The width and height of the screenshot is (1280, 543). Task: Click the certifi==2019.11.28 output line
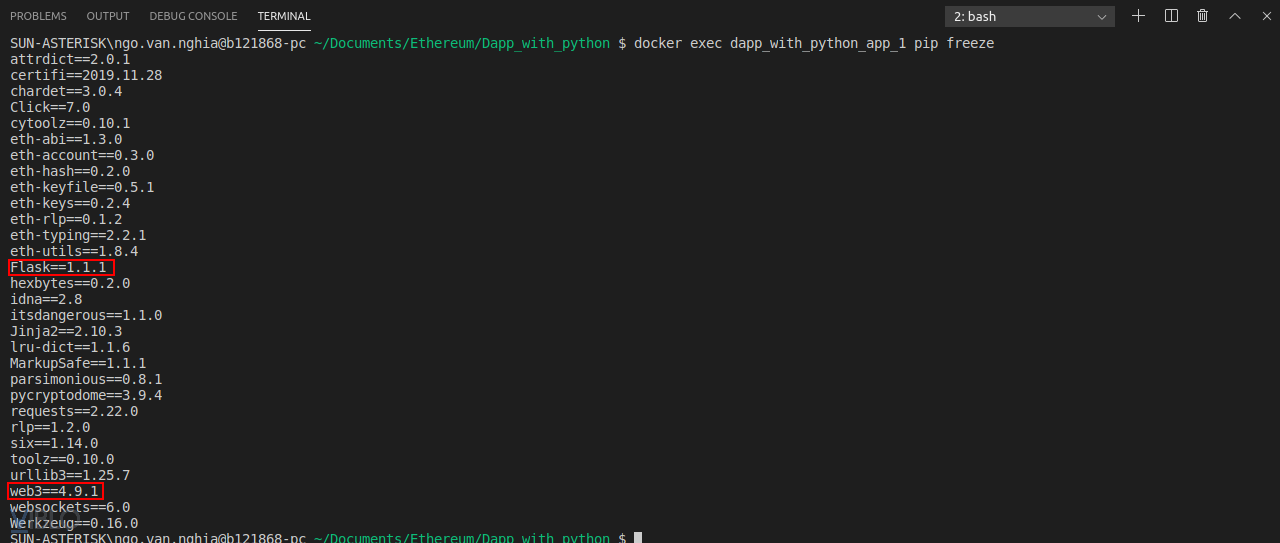[86, 75]
